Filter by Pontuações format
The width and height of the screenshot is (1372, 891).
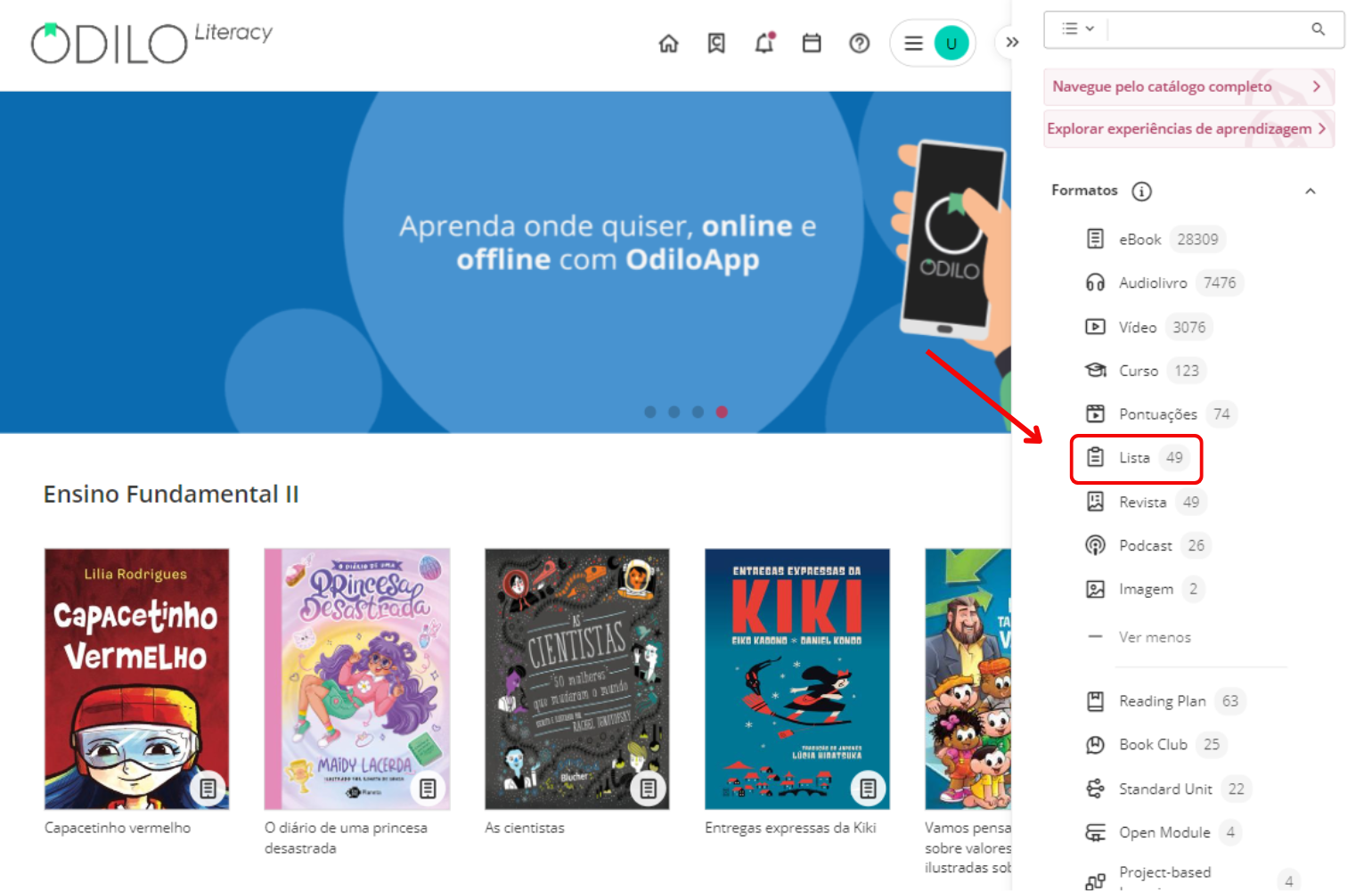click(1161, 413)
